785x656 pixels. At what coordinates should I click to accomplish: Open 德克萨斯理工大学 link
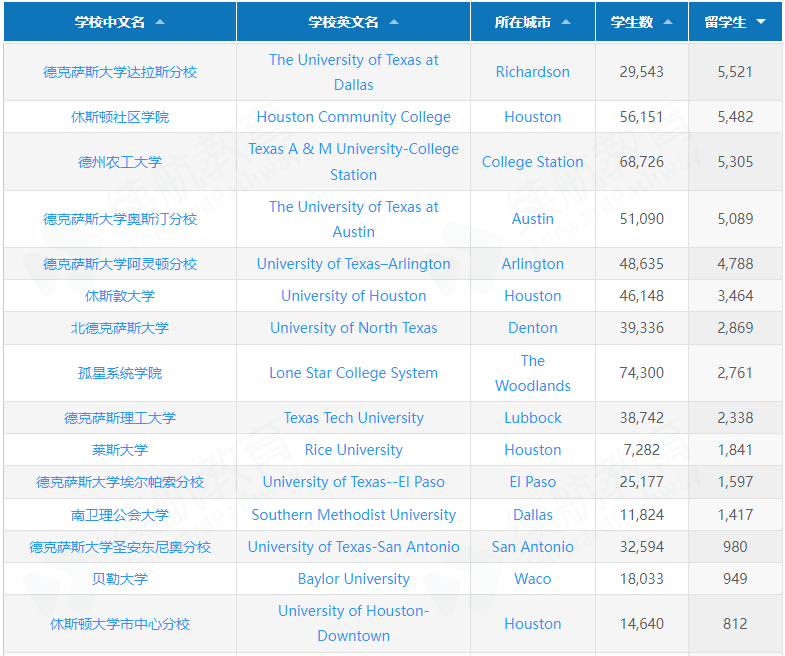(120, 419)
